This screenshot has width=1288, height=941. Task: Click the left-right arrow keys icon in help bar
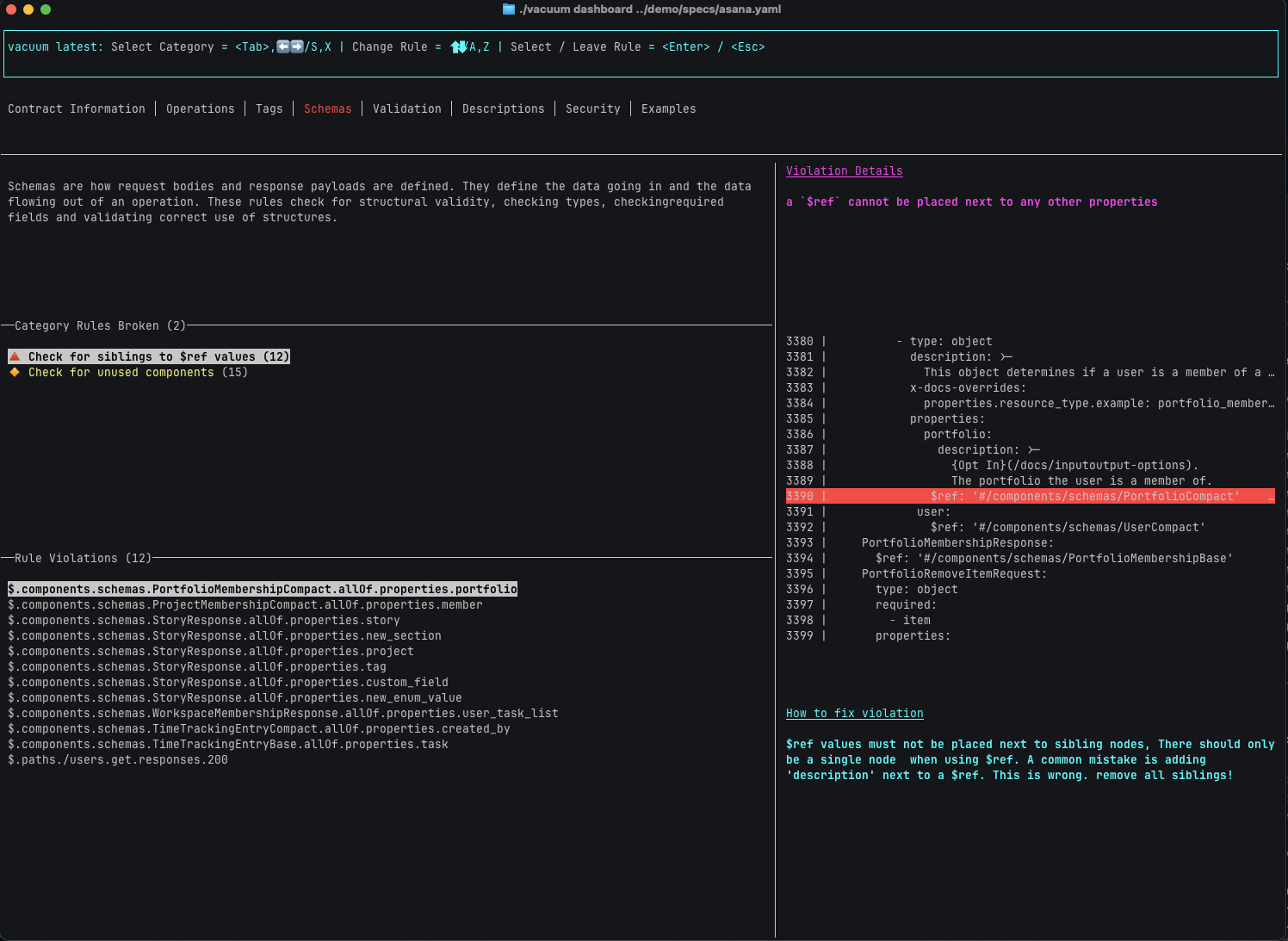(290, 46)
